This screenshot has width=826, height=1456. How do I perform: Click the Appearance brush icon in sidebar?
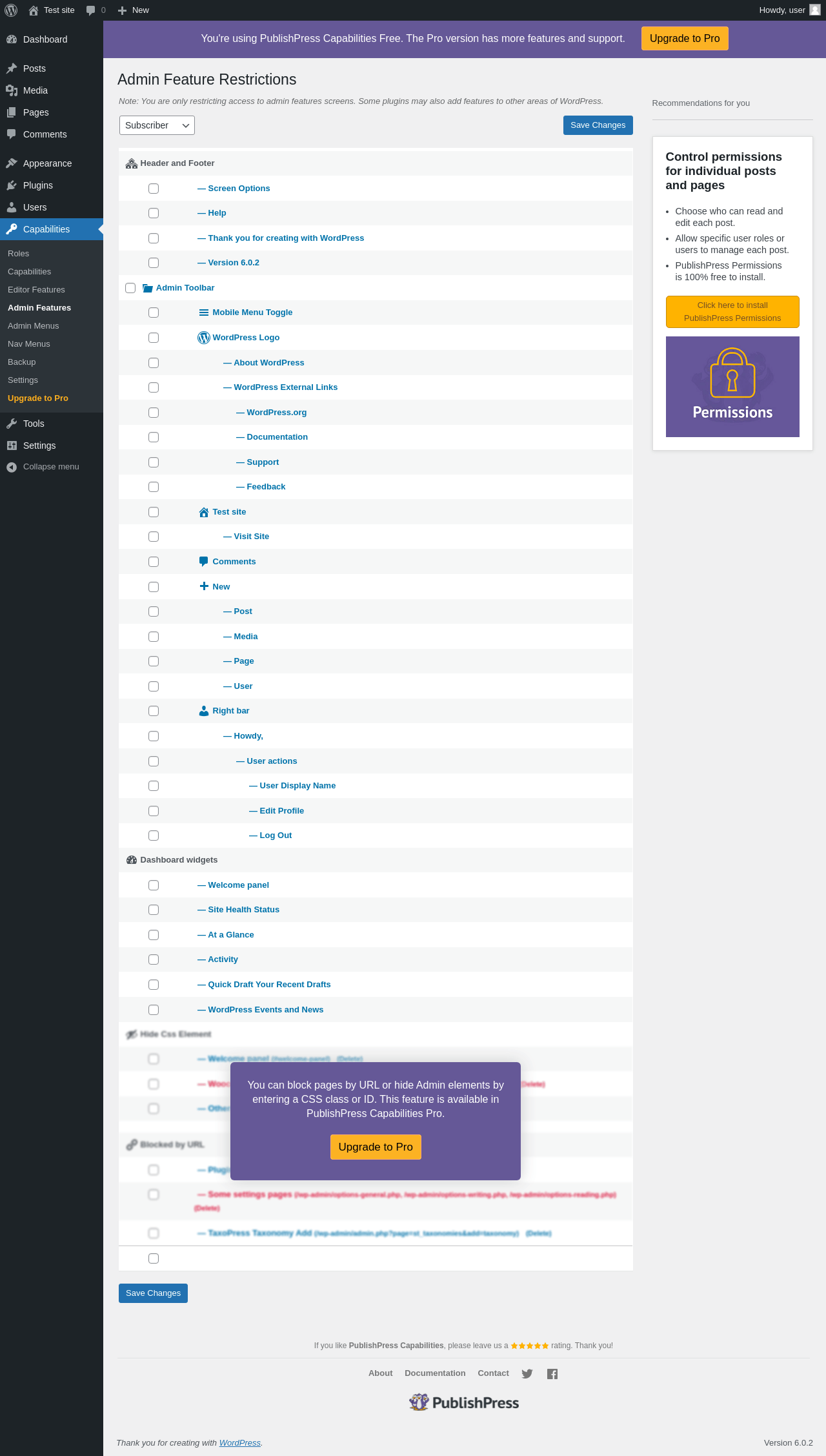pyautogui.click(x=12, y=163)
